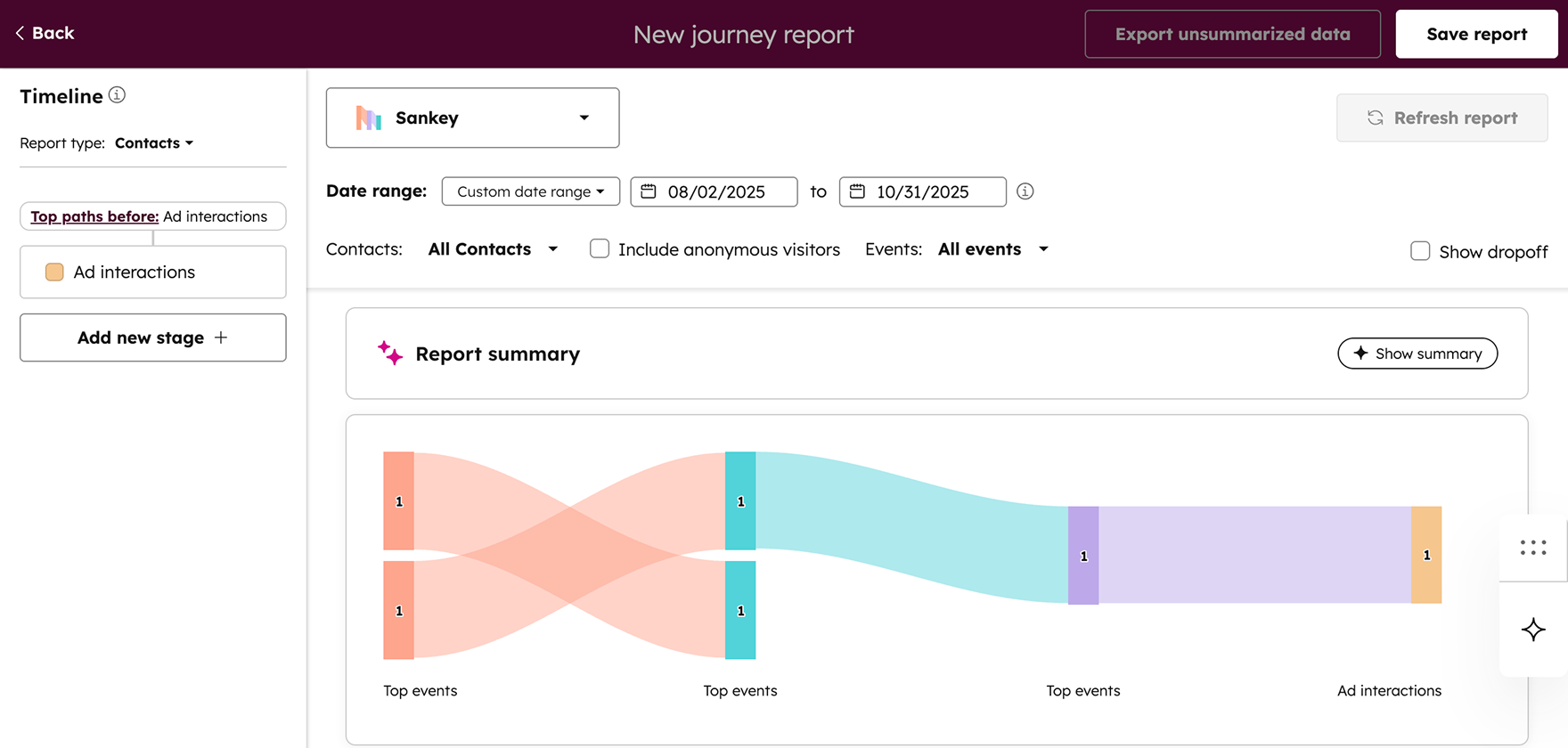Click the orange Ad interactions color swatch
The height and width of the screenshot is (748, 1568).
pyautogui.click(x=54, y=272)
